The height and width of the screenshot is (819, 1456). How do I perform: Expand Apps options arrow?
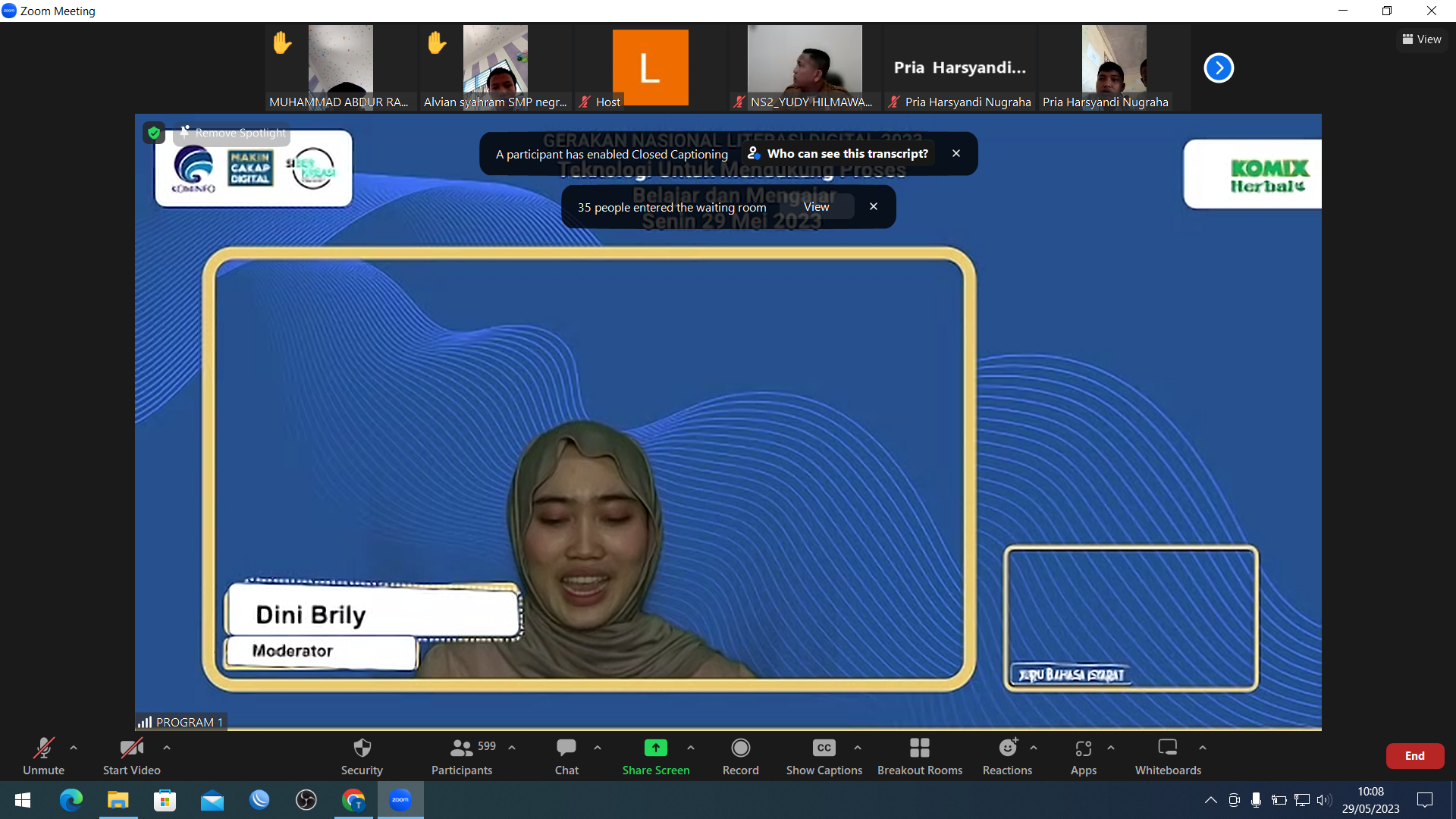click(x=1111, y=748)
